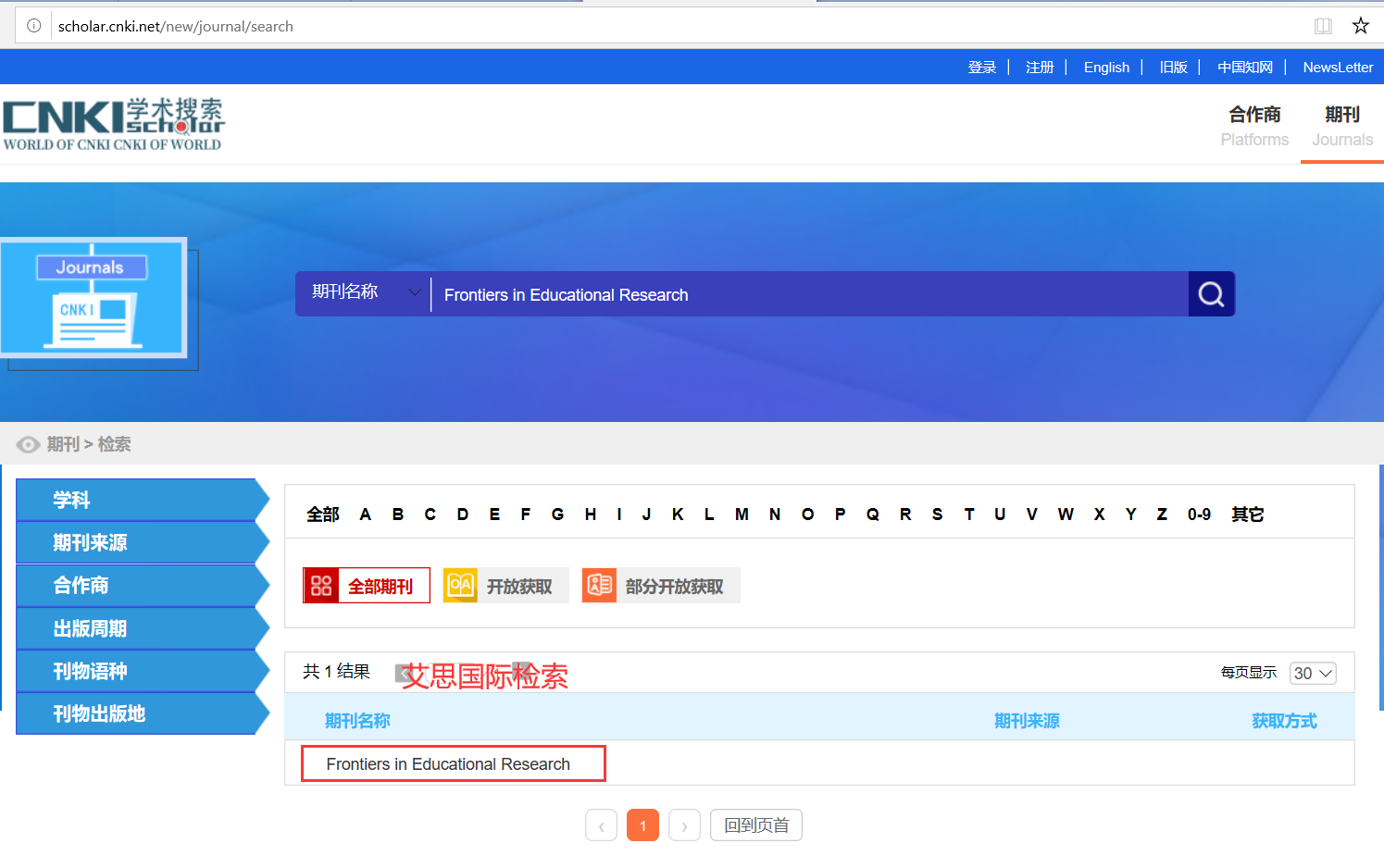This screenshot has height=868, width=1384.
Task: Filter journals by letter S
Action: pyautogui.click(x=937, y=515)
